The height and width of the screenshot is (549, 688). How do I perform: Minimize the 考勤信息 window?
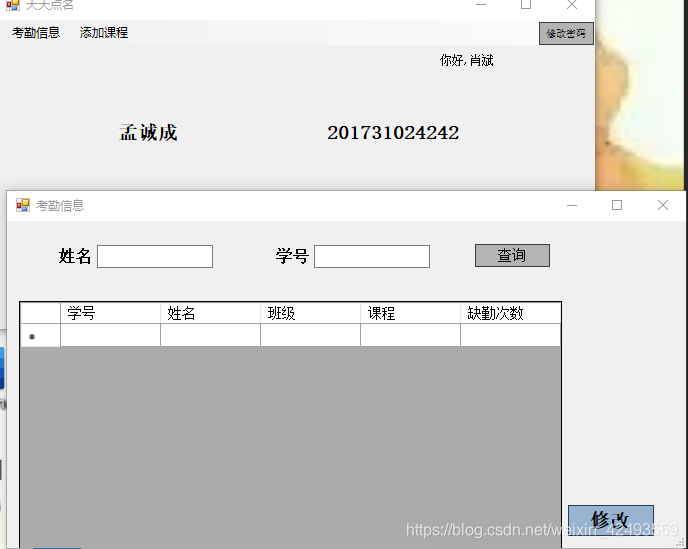572,205
